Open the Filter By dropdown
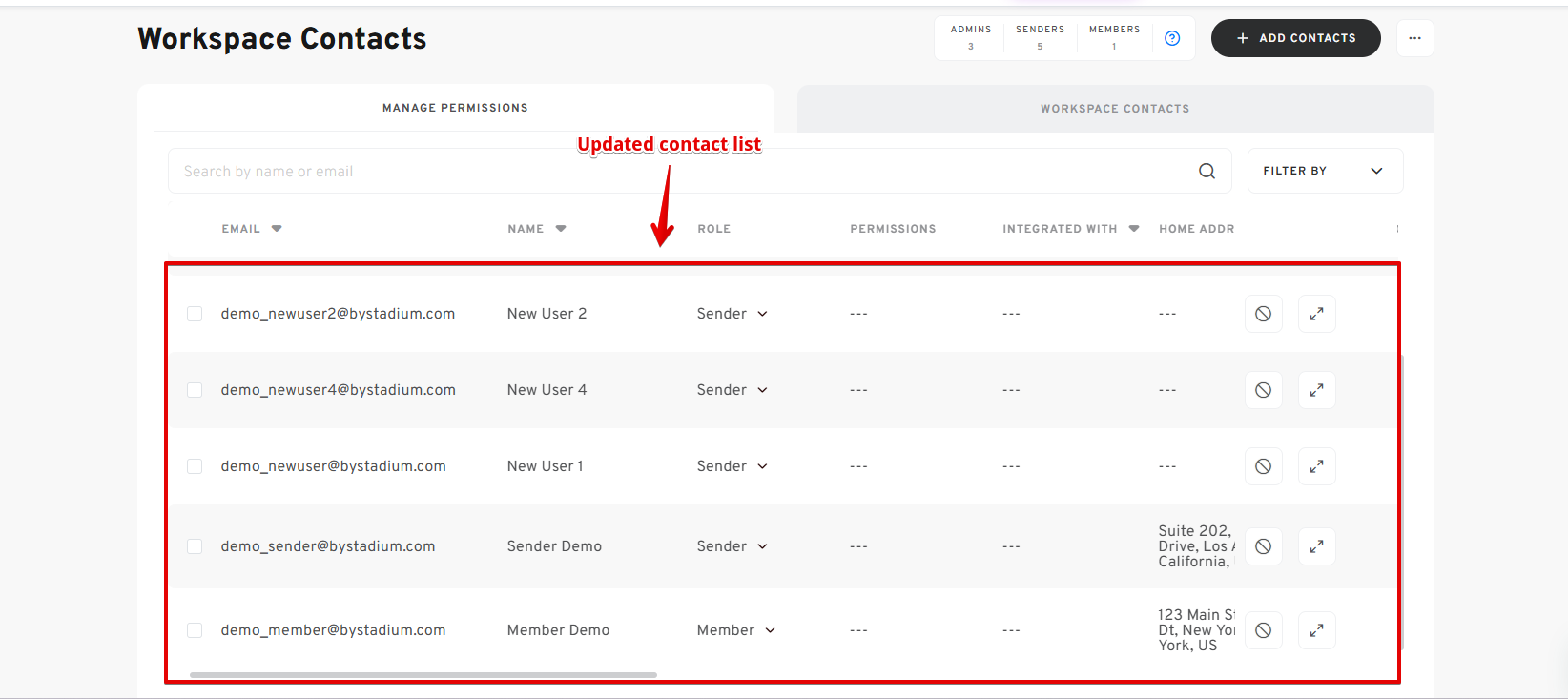1568x699 pixels. (1324, 171)
